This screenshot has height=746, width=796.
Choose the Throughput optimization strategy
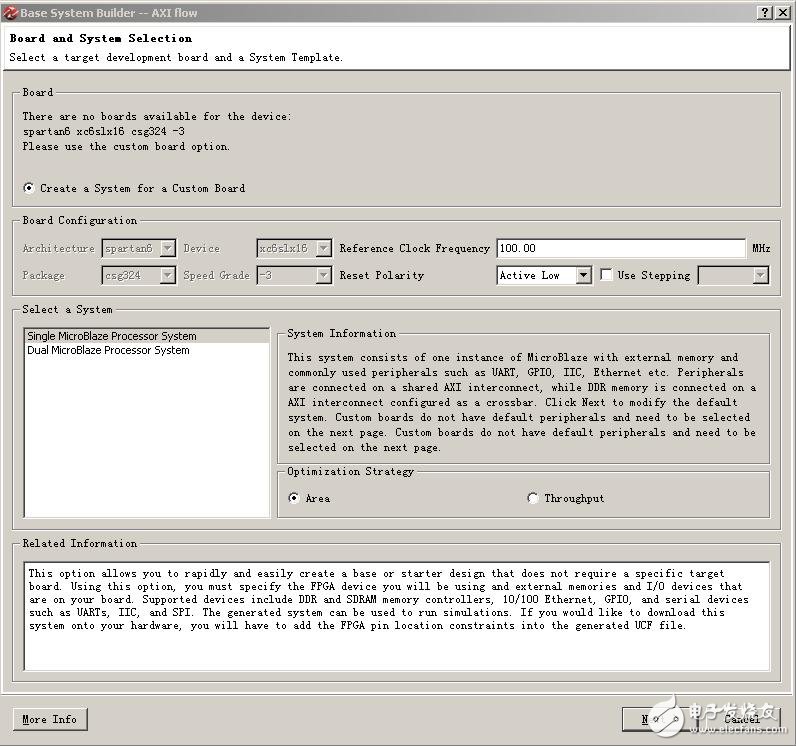tap(533, 498)
